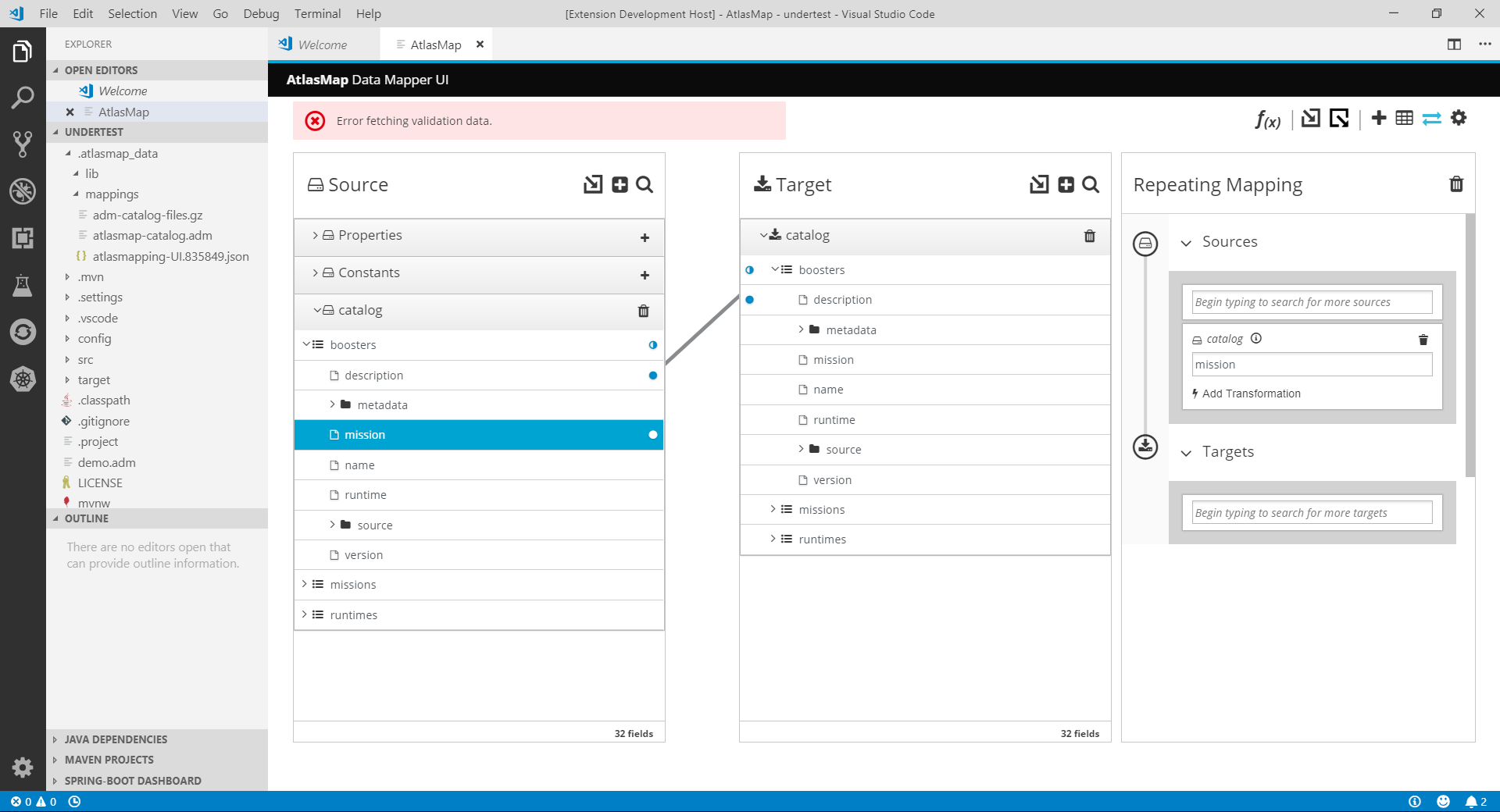Click the mission input field in Repeating Mapping
Image resolution: width=1500 pixels, height=812 pixels.
click(x=1311, y=365)
